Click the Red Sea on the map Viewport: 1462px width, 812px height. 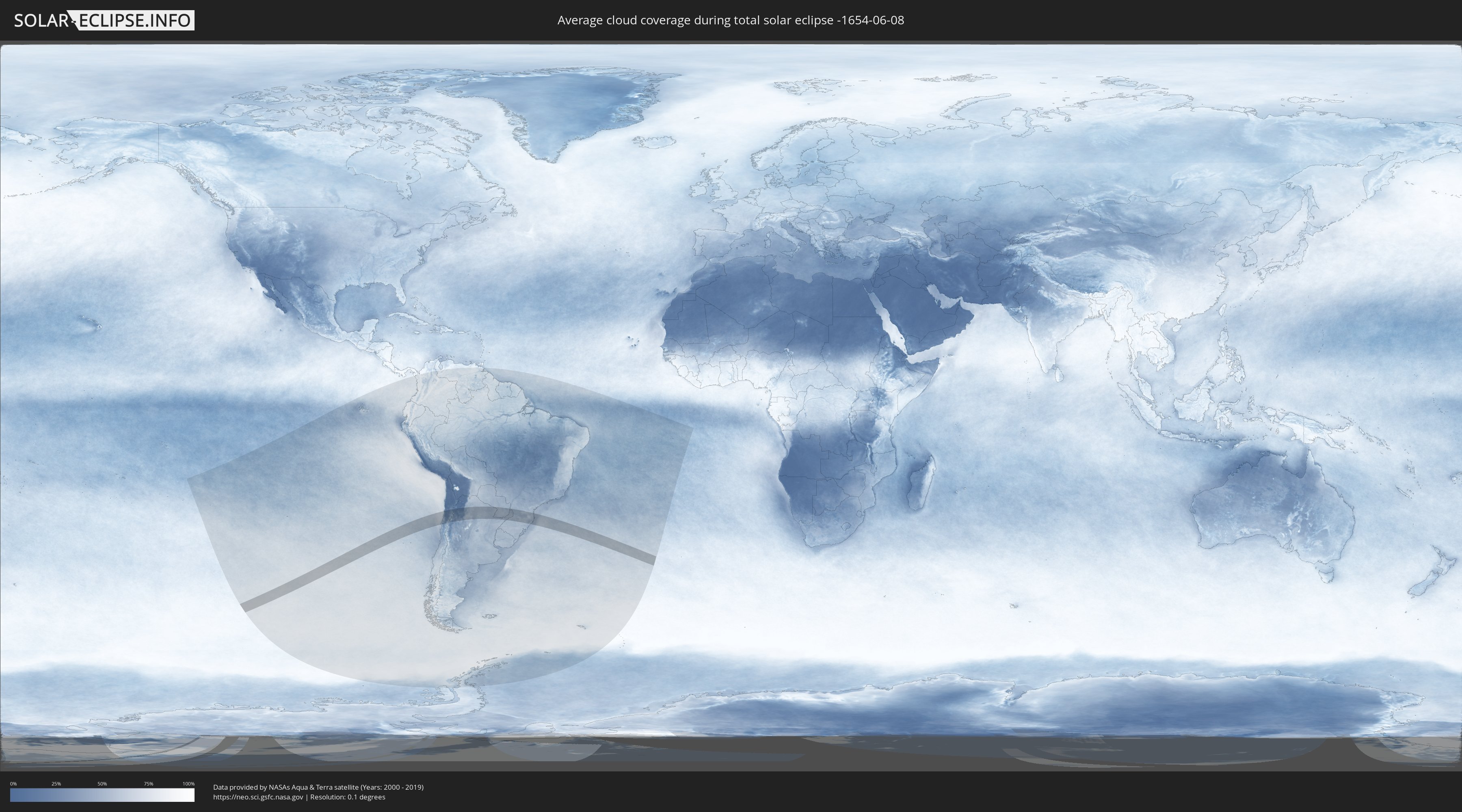pos(887,321)
